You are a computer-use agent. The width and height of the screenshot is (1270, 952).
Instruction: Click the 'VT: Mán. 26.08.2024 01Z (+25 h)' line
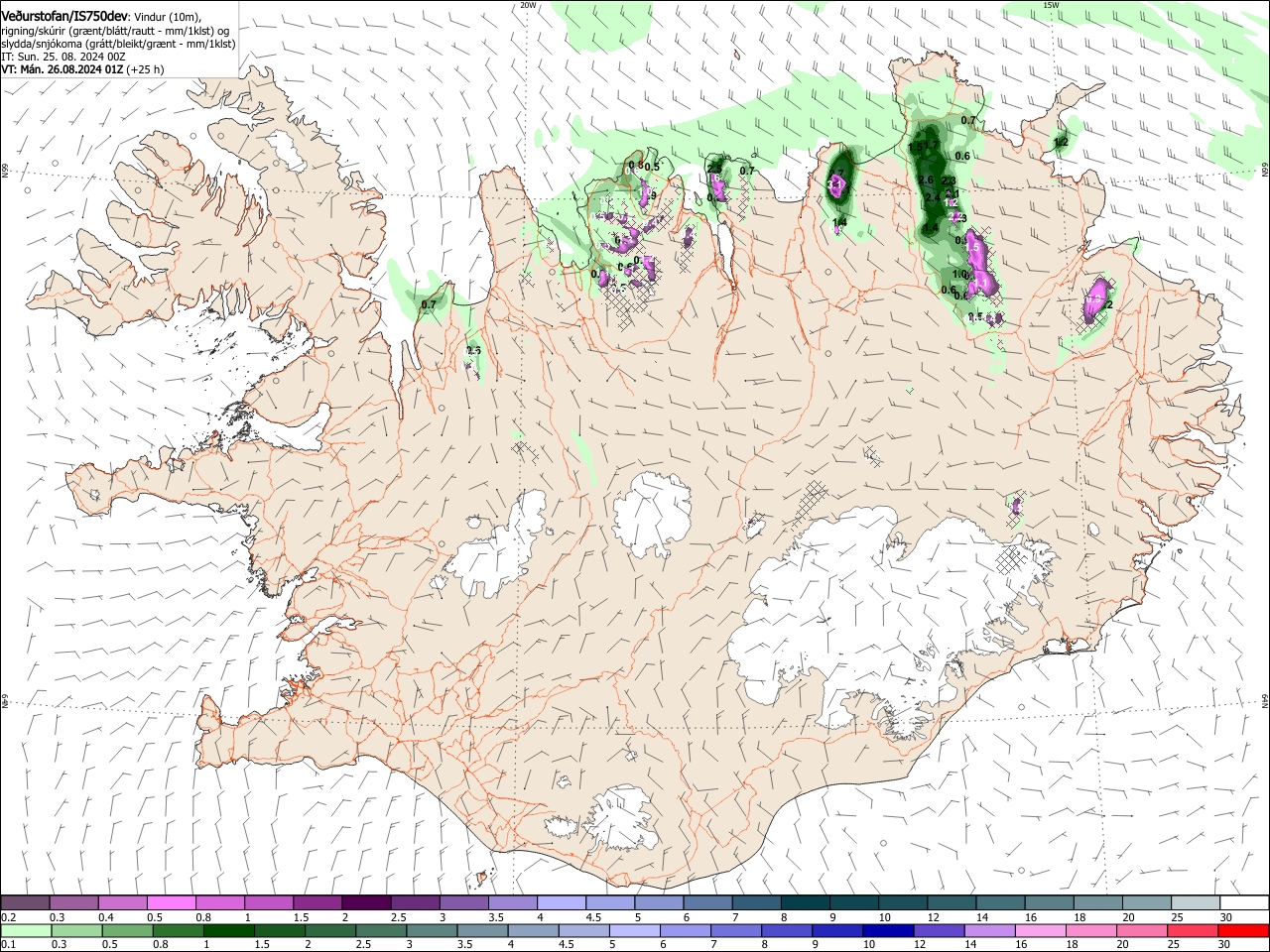point(82,69)
